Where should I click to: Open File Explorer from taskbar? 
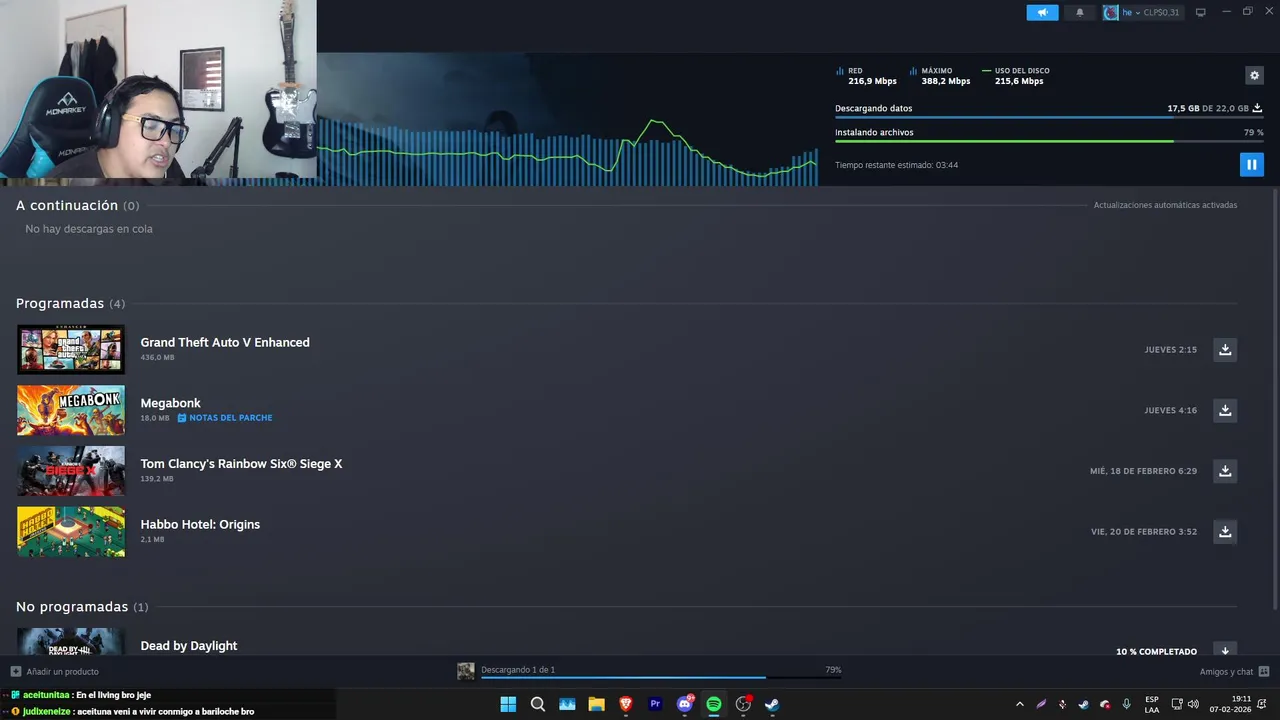pyautogui.click(x=596, y=704)
